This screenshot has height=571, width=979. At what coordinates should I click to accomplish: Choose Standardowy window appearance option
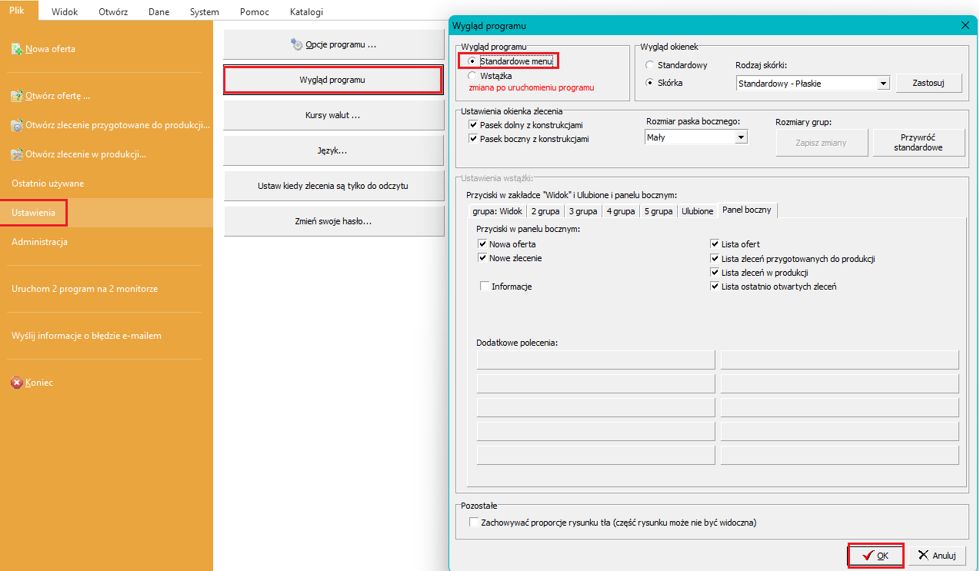point(650,65)
